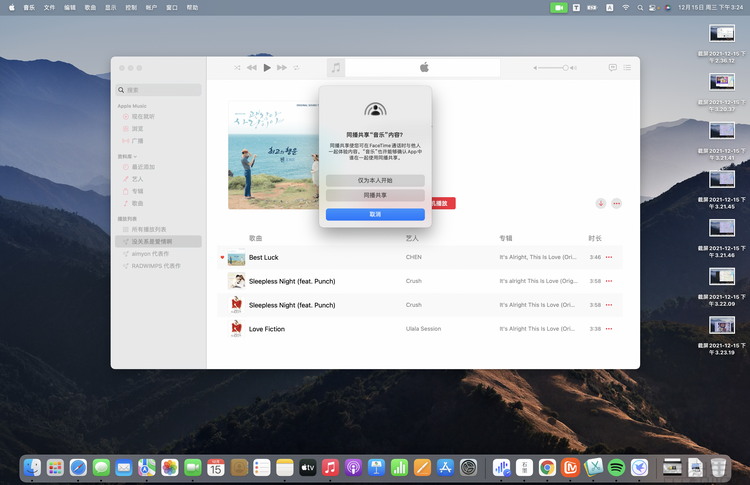Open Google Chrome from the Dock
The image size is (750, 485).
point(547,467)
